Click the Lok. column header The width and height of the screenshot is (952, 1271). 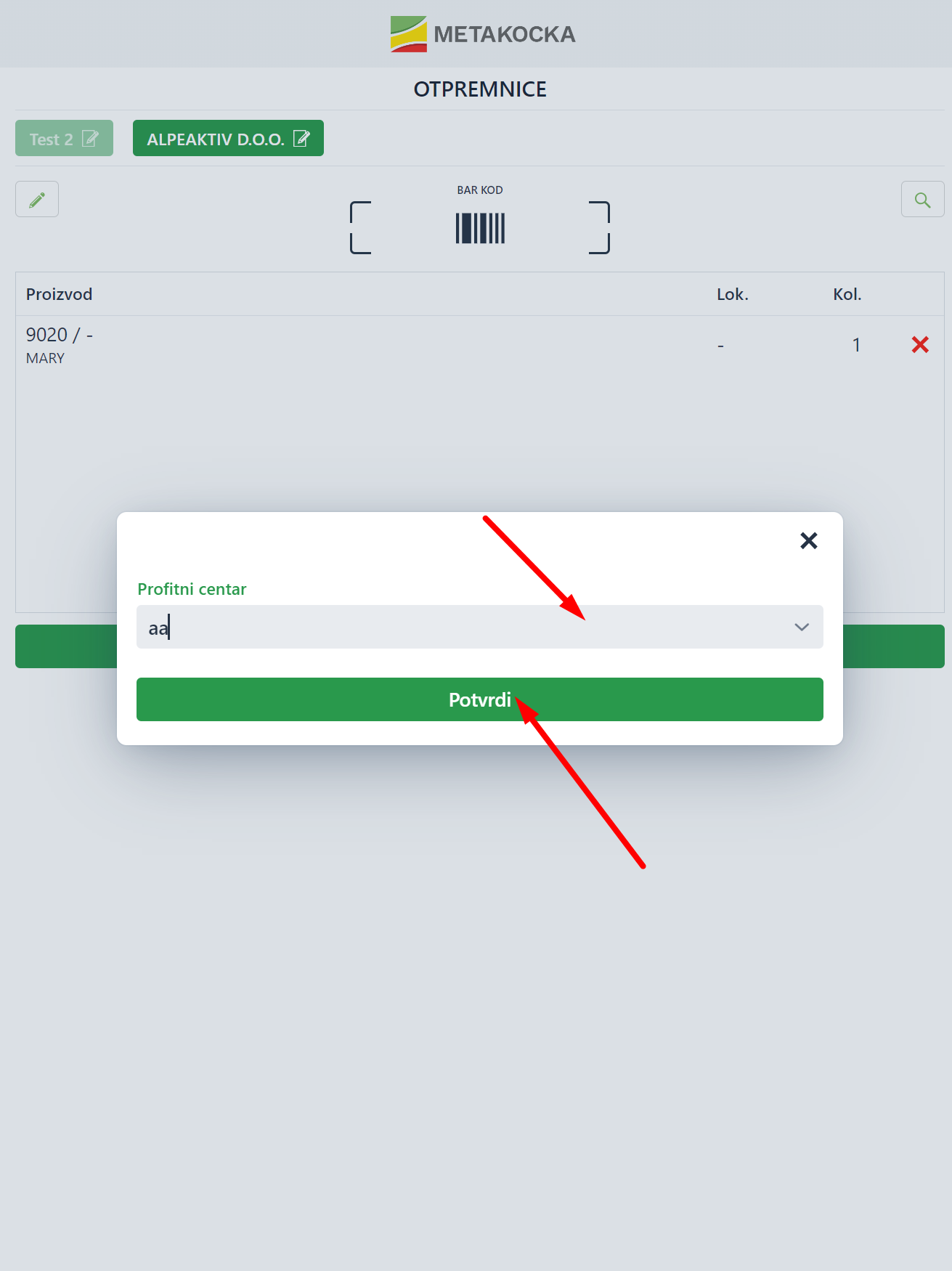732,294
